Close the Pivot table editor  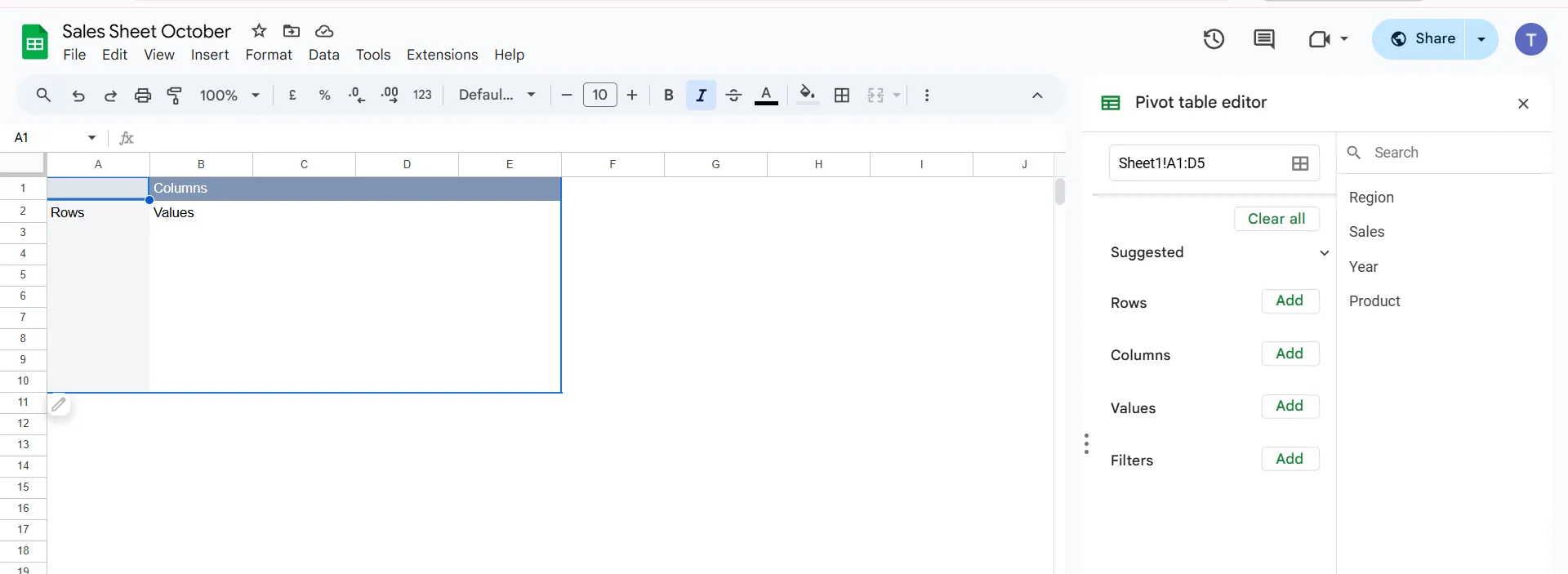tap(1523, 104)
